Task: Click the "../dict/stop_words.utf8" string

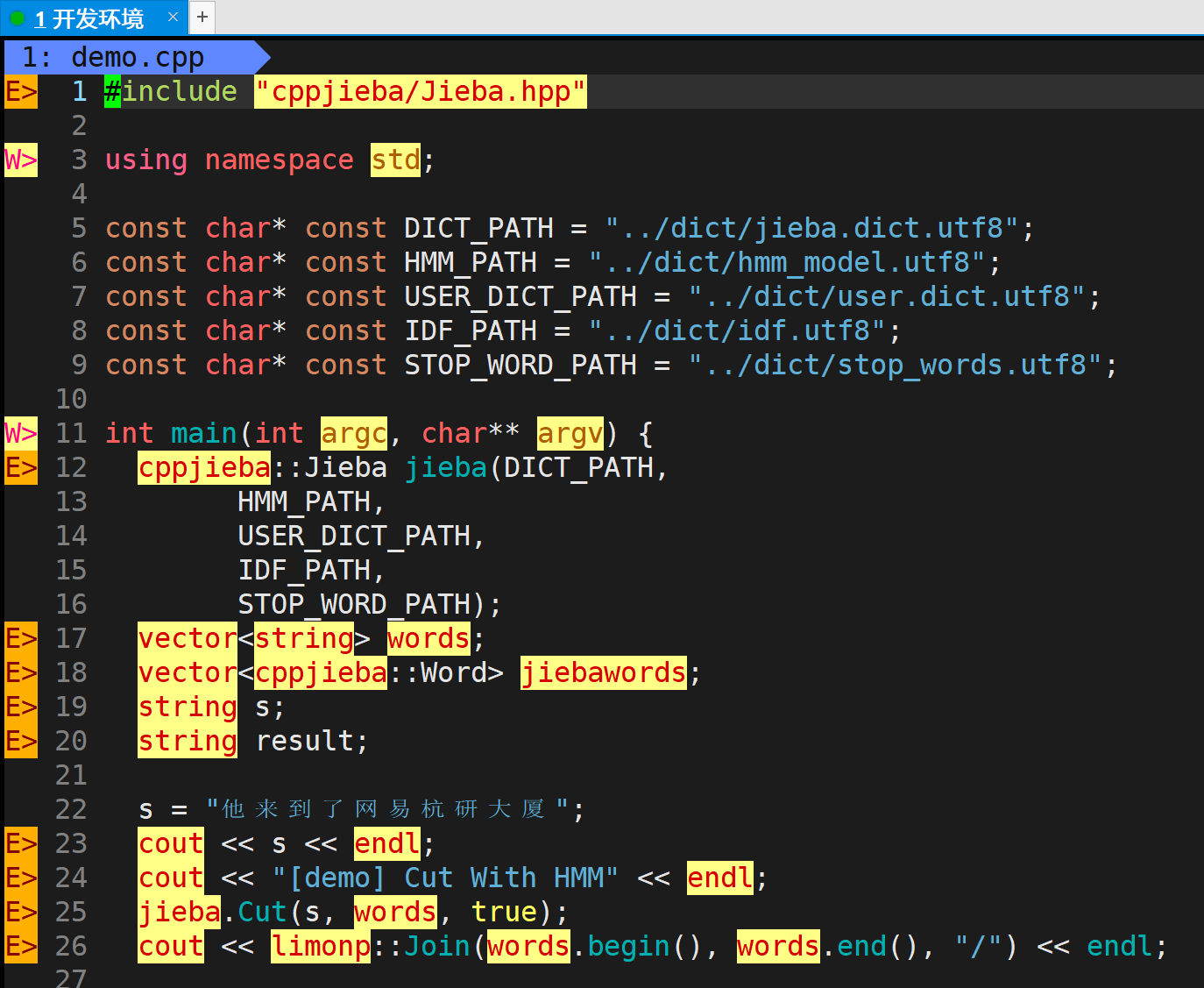Action: [x=896, y=365]
